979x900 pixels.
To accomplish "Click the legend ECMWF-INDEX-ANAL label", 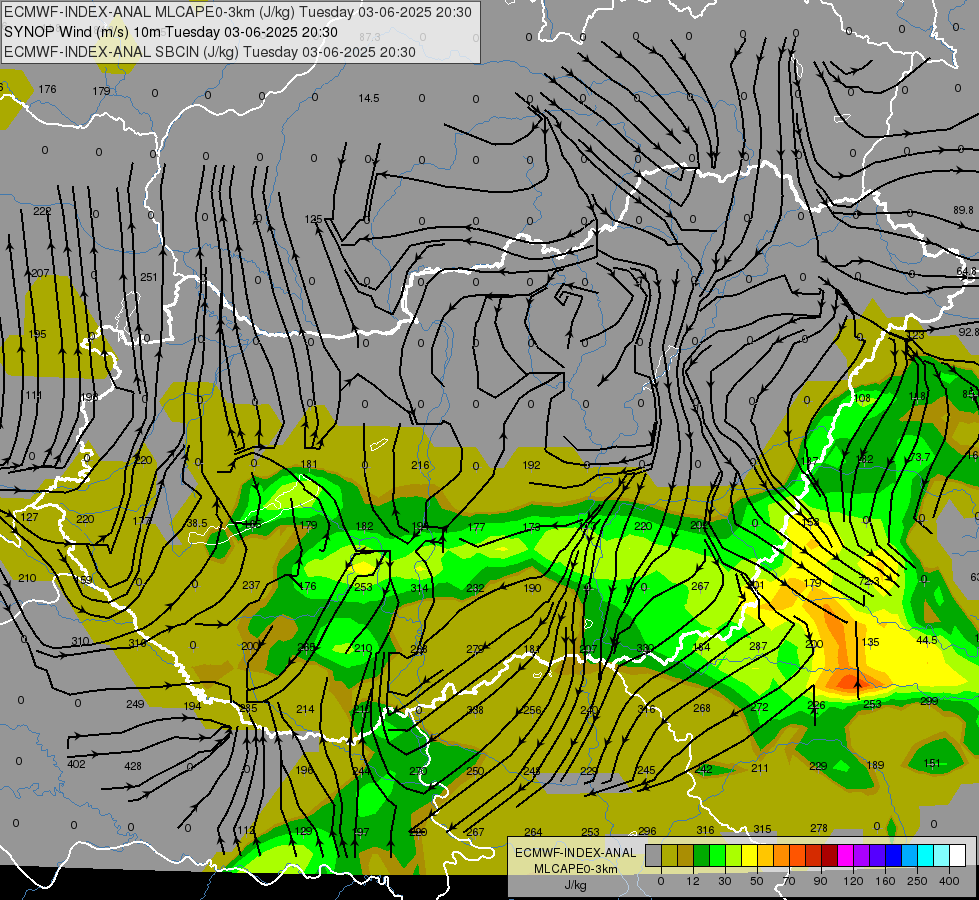I will (x=575, y=853).
